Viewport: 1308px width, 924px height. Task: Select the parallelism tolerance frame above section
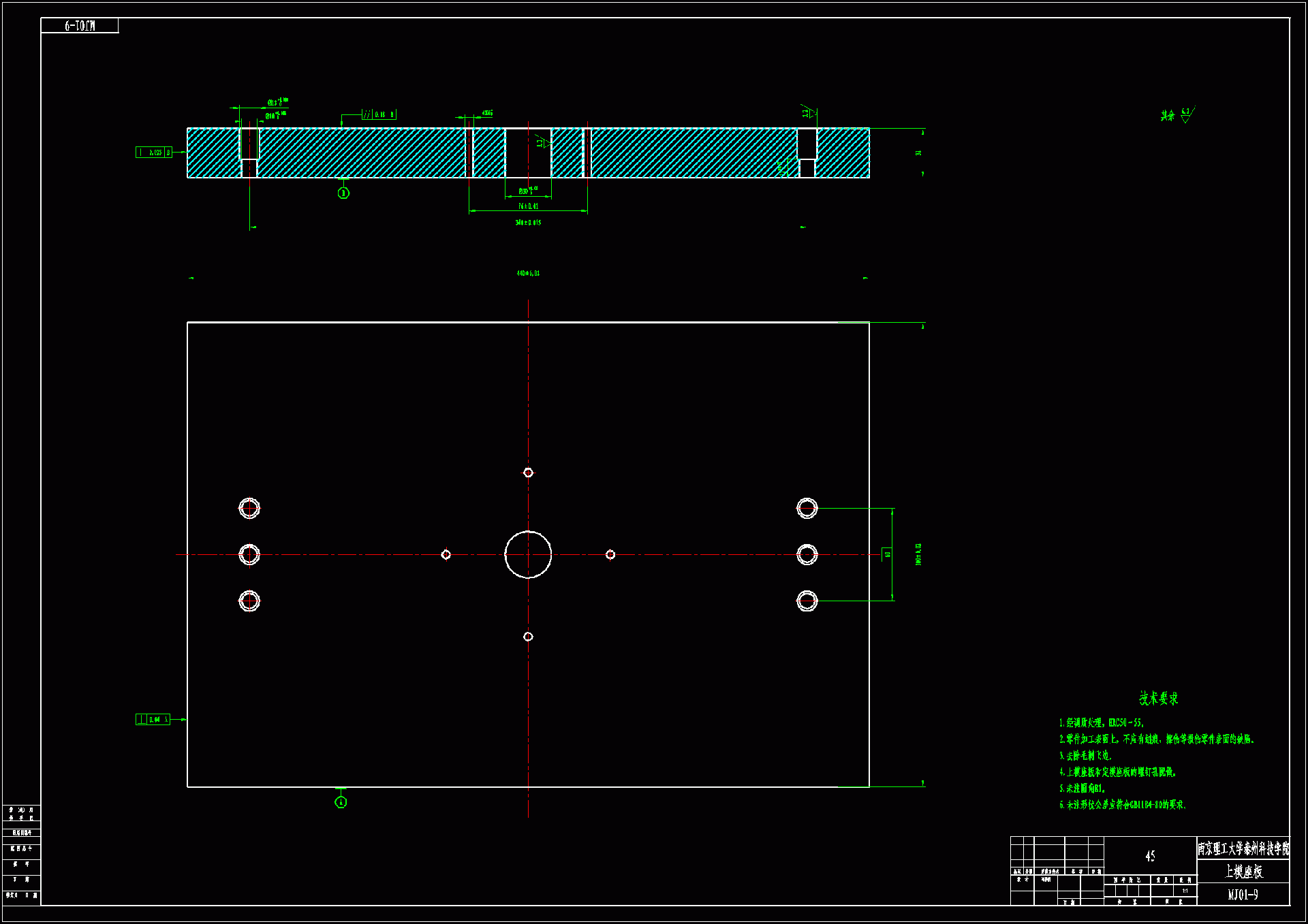pyautogui.click(x=379, y=114)
